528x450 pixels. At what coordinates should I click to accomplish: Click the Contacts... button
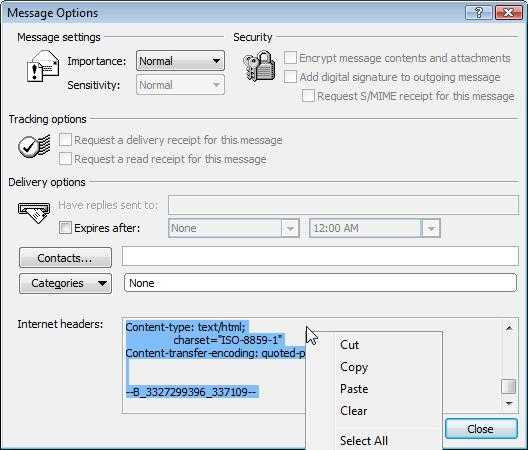point(65,258)
